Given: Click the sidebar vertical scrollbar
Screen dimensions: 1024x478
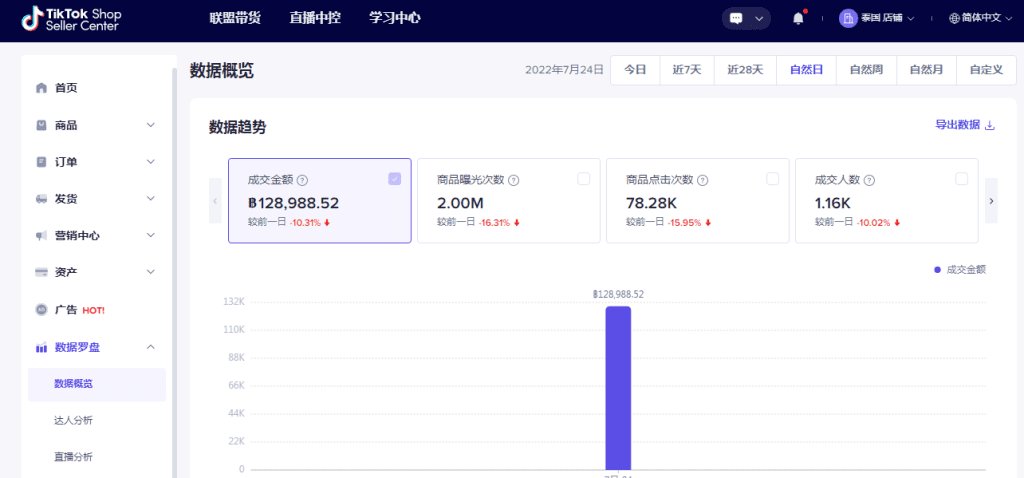Looking at the screenshot, I should [x=174, y=273].
